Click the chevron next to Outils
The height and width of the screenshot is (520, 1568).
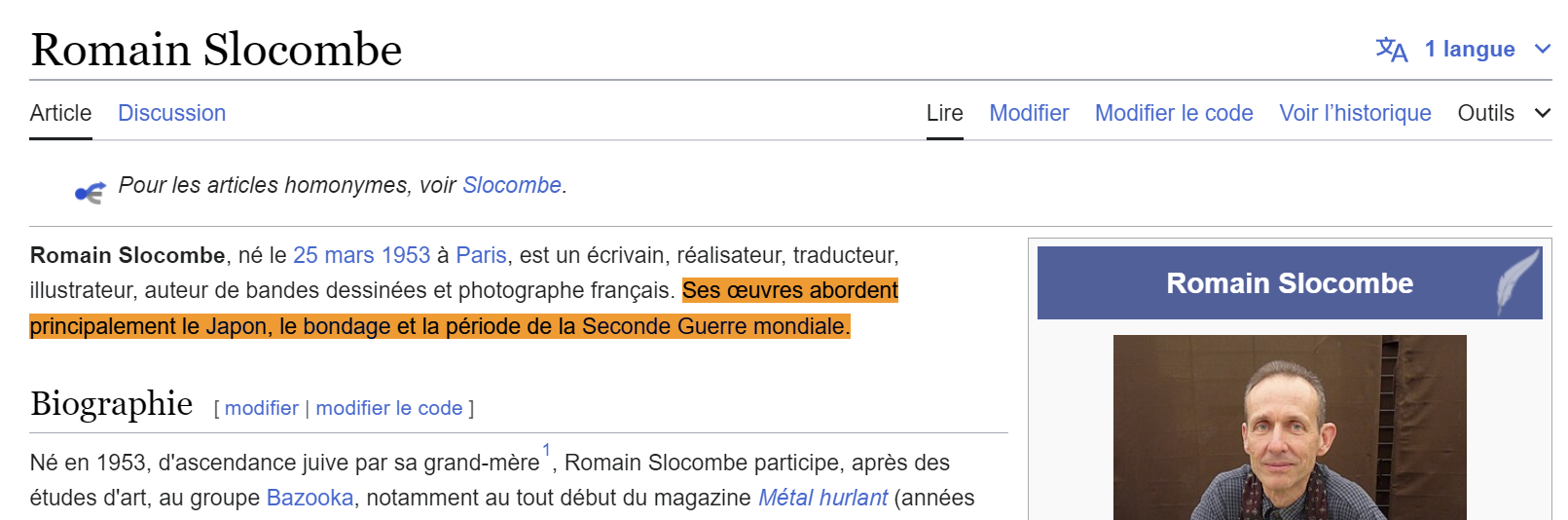(1543, 113)
